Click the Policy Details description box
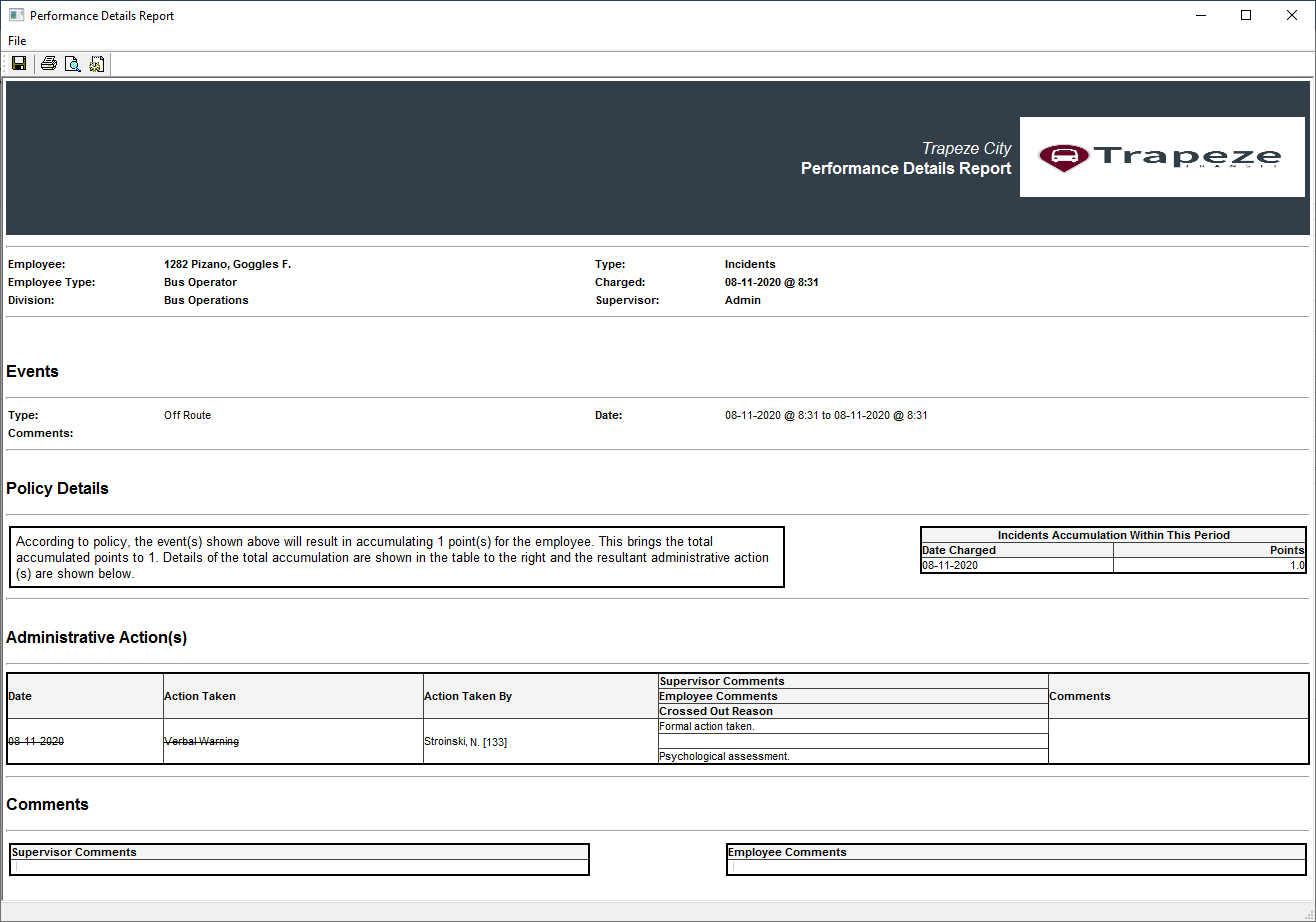1316x922 pixels. click(x=395, y=556)
